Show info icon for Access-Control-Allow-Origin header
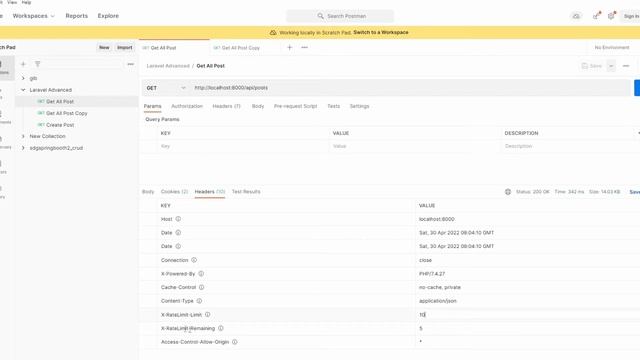Image resolution: width=640 pixels, height=360 pixels. 235,342
